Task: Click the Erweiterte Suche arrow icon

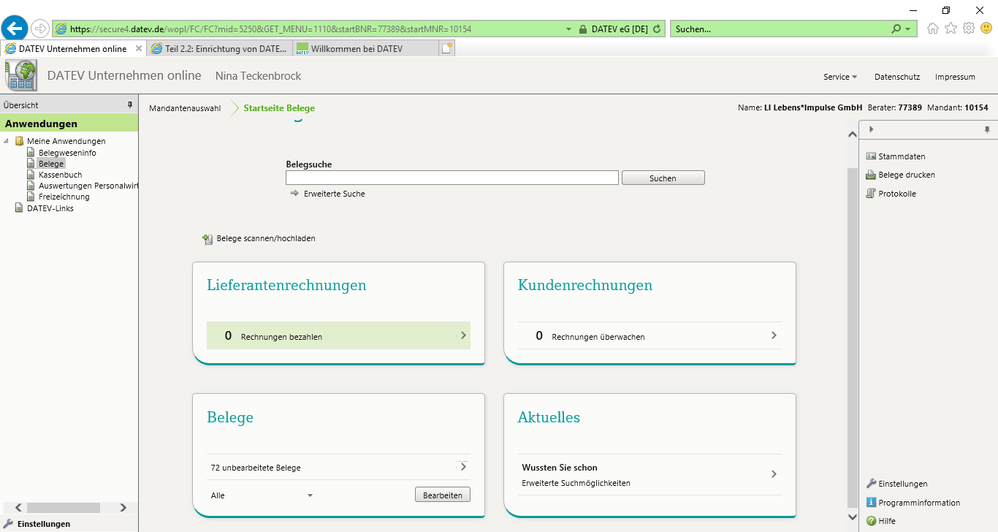Action: coord(294,193)
